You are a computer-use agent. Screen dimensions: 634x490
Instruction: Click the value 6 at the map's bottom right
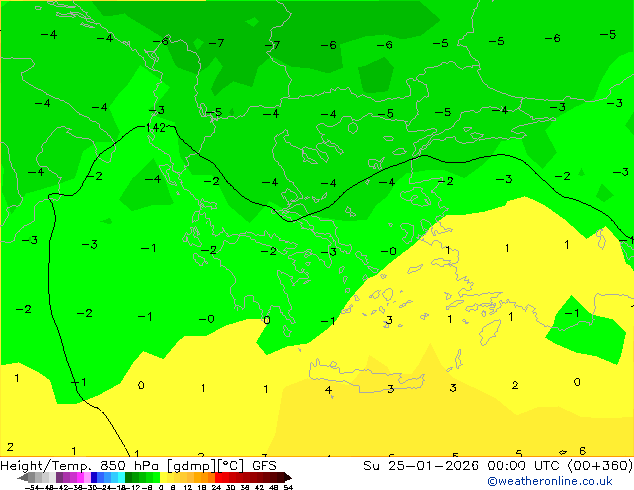pos(582,450)
